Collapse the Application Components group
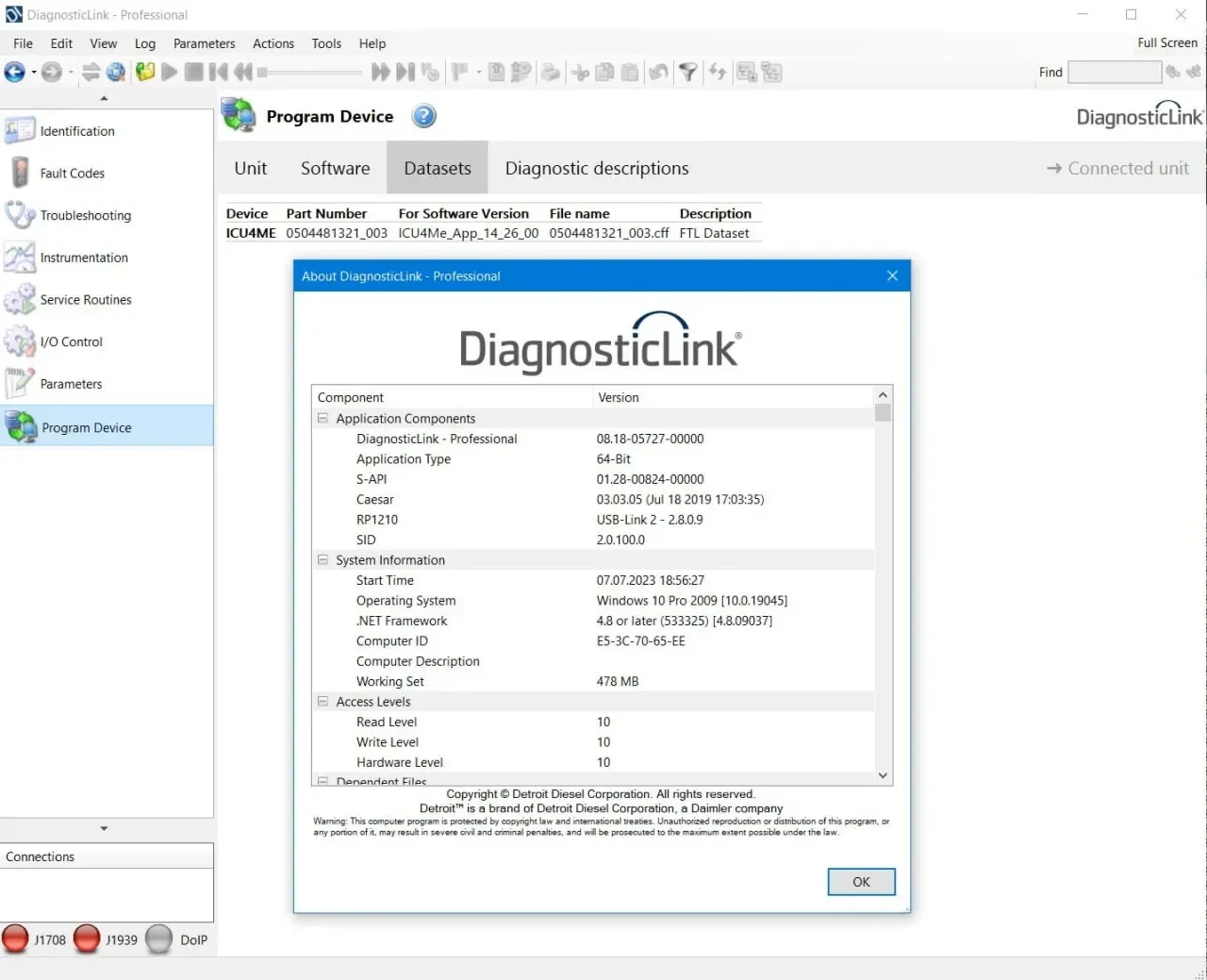This screenshot has width=1207, height=980. tap(322, 418)
